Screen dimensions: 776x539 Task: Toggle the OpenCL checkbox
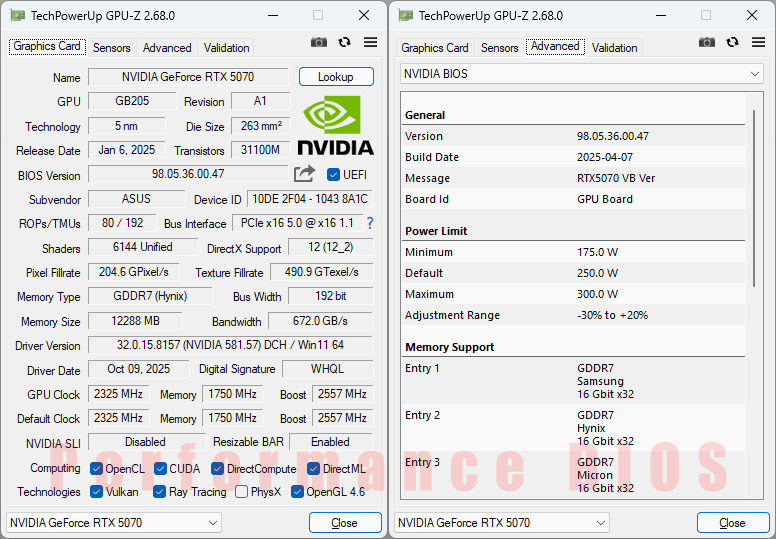tap(97, 469)
